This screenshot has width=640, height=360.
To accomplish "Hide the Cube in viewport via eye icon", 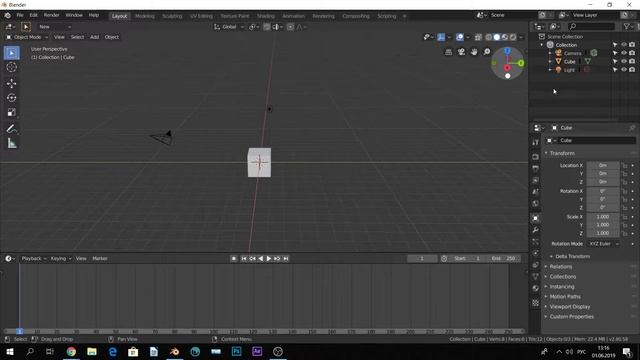I will (x=624, y=61).
